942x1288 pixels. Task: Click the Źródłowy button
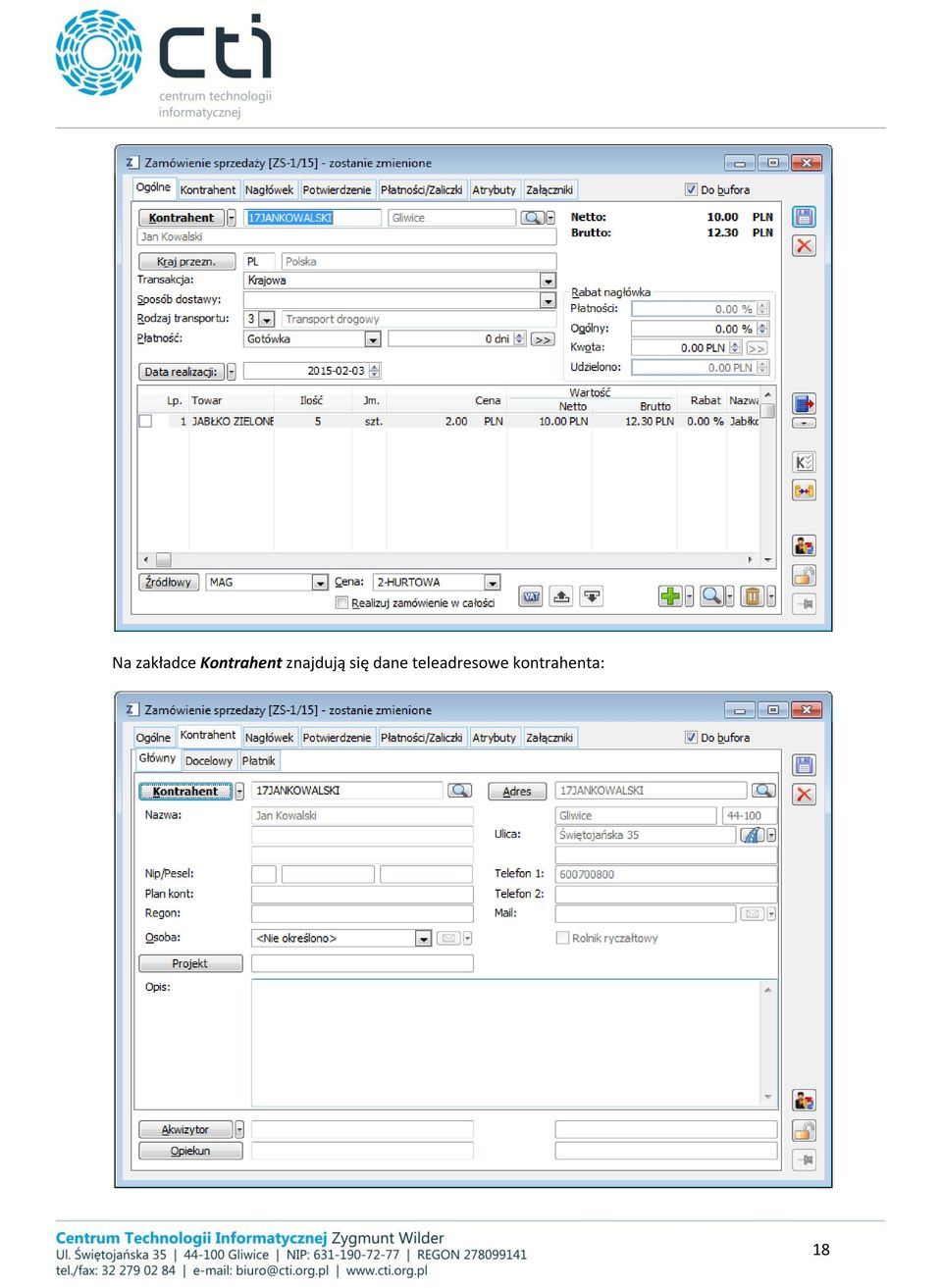pyautogui.click(x=169, y=583)
